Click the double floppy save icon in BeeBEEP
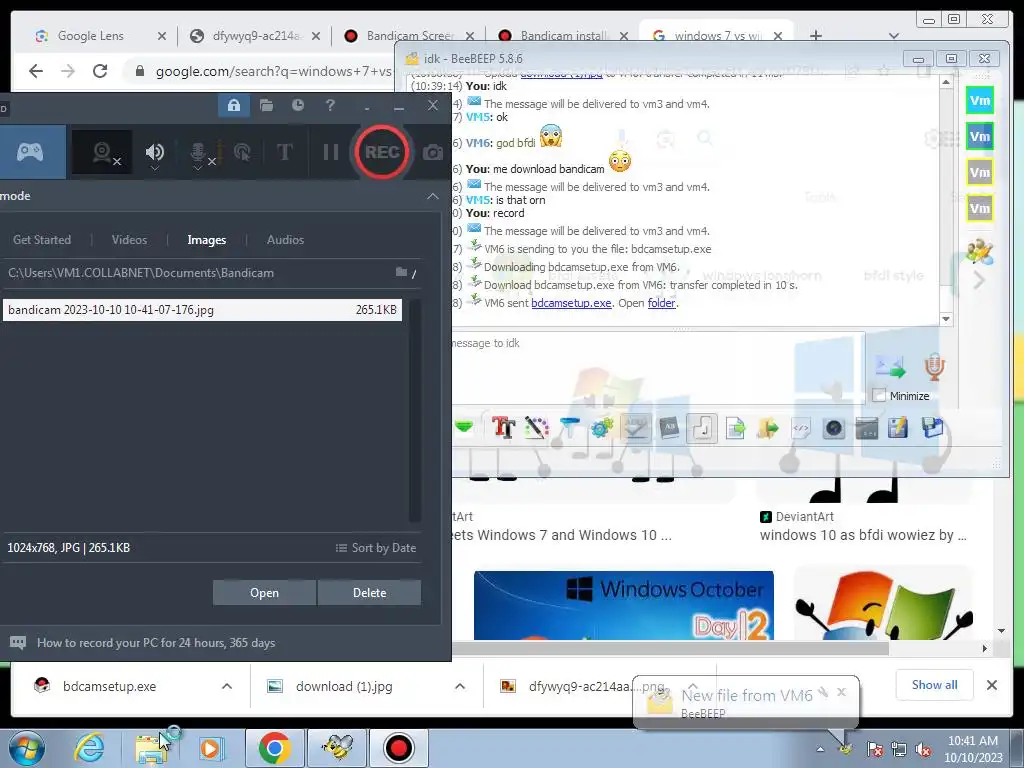Screen dimensions: 1024x768 (x=933, y=428)
